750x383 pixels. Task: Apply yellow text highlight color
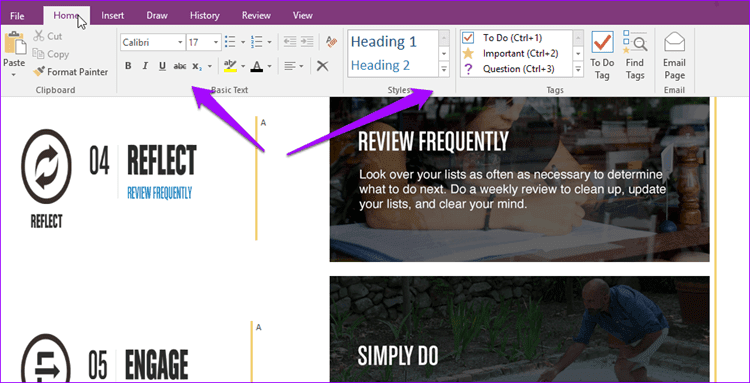231,66
